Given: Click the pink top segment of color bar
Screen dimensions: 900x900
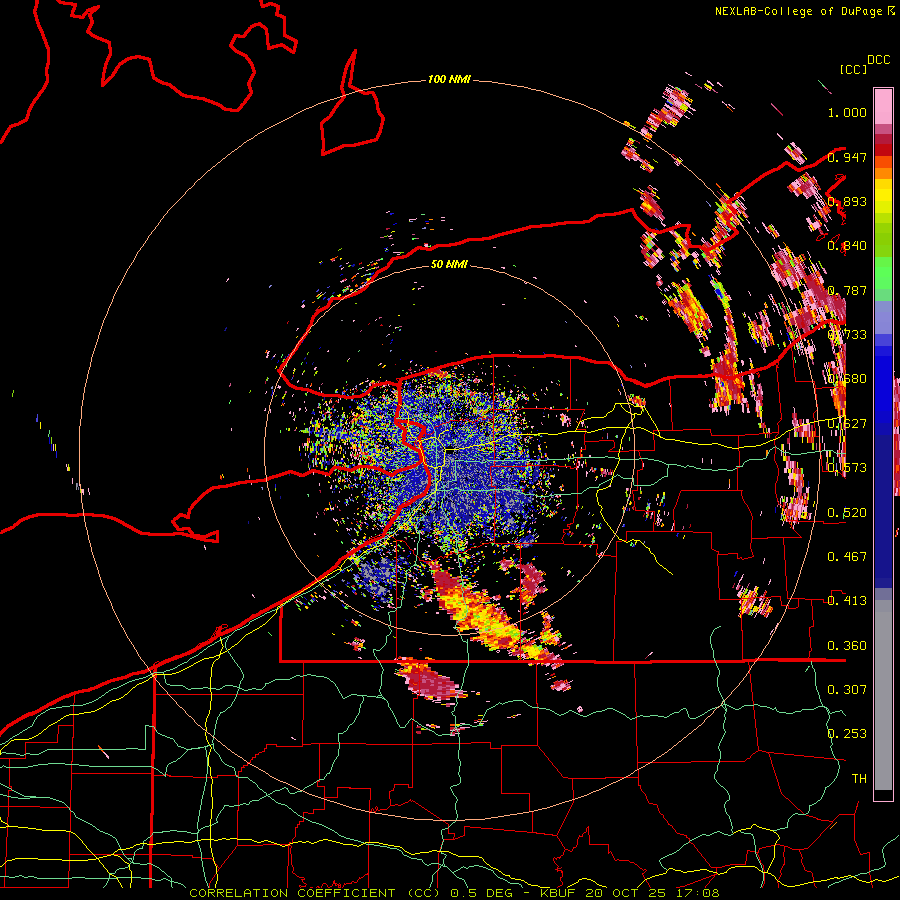Looking at the screenshot, I should (x=883, y=106).
